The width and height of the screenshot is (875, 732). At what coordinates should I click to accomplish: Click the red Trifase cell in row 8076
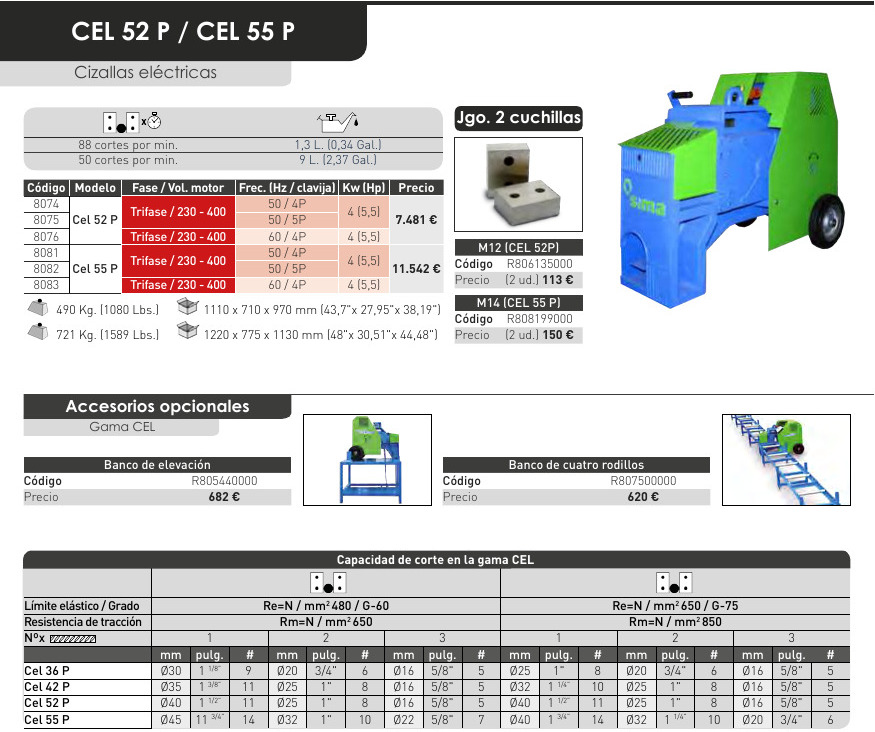tap(178, 237)
